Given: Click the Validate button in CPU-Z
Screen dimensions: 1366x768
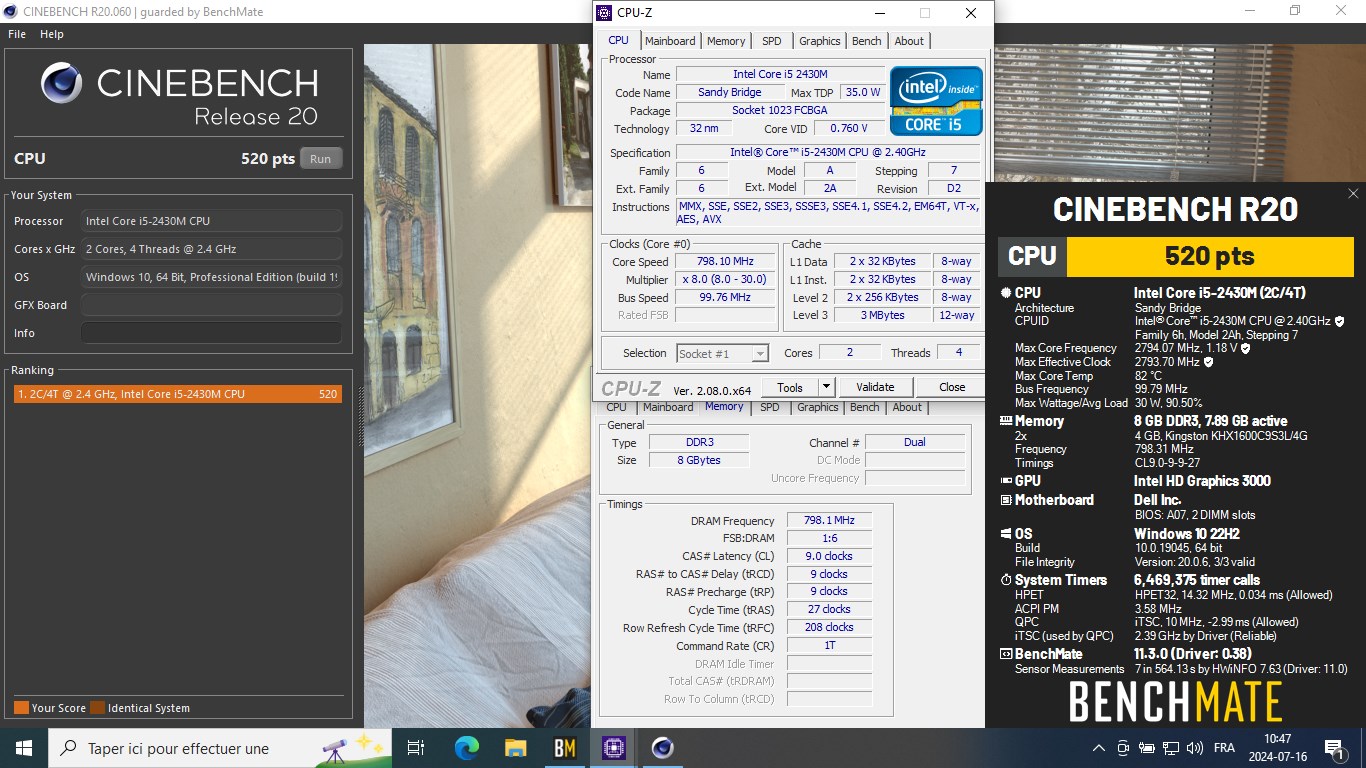Looking at the screenshot, I should tap(875, 387).
